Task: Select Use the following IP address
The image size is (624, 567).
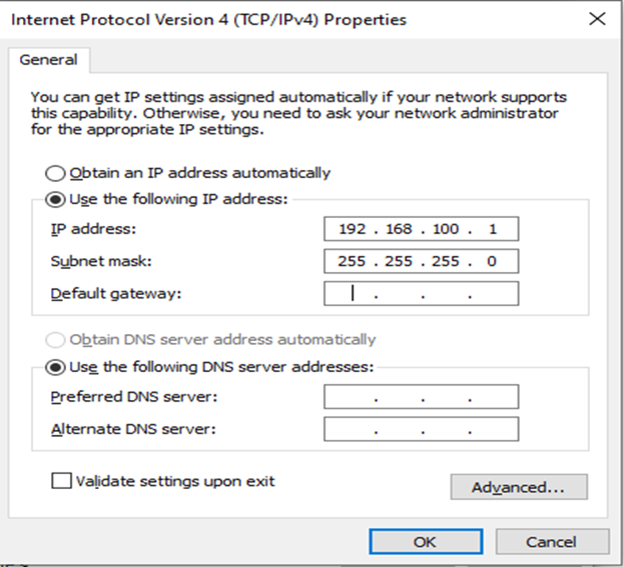Action: 56,199
